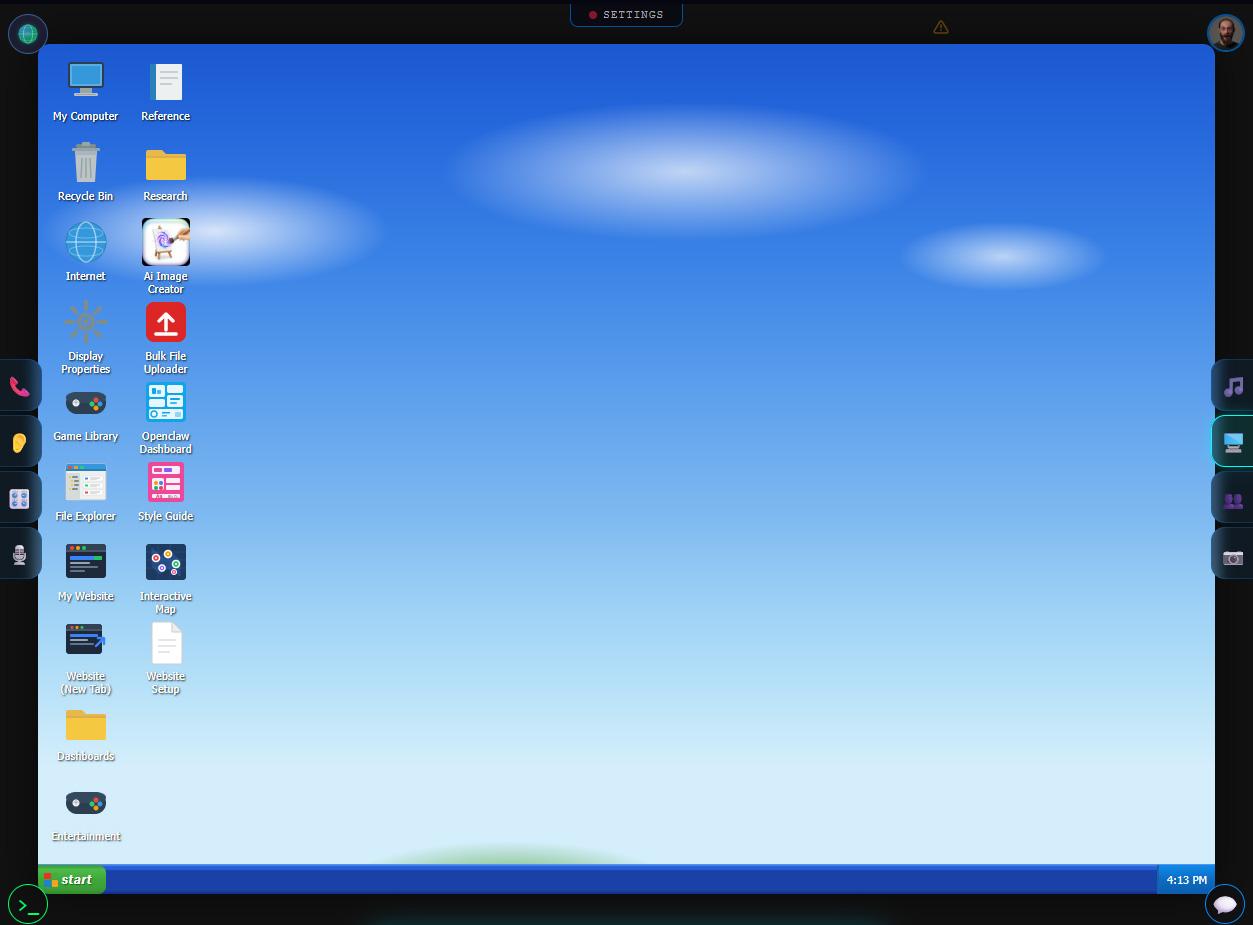This screenshot has width=1253, height=925.
Task: Open the Start menu
Action: [70, 880]
